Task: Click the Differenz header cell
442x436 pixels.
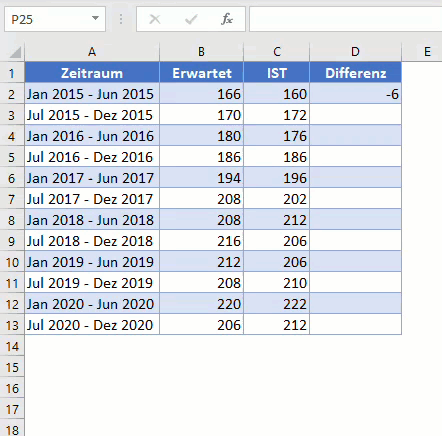Action: point(355,73)
